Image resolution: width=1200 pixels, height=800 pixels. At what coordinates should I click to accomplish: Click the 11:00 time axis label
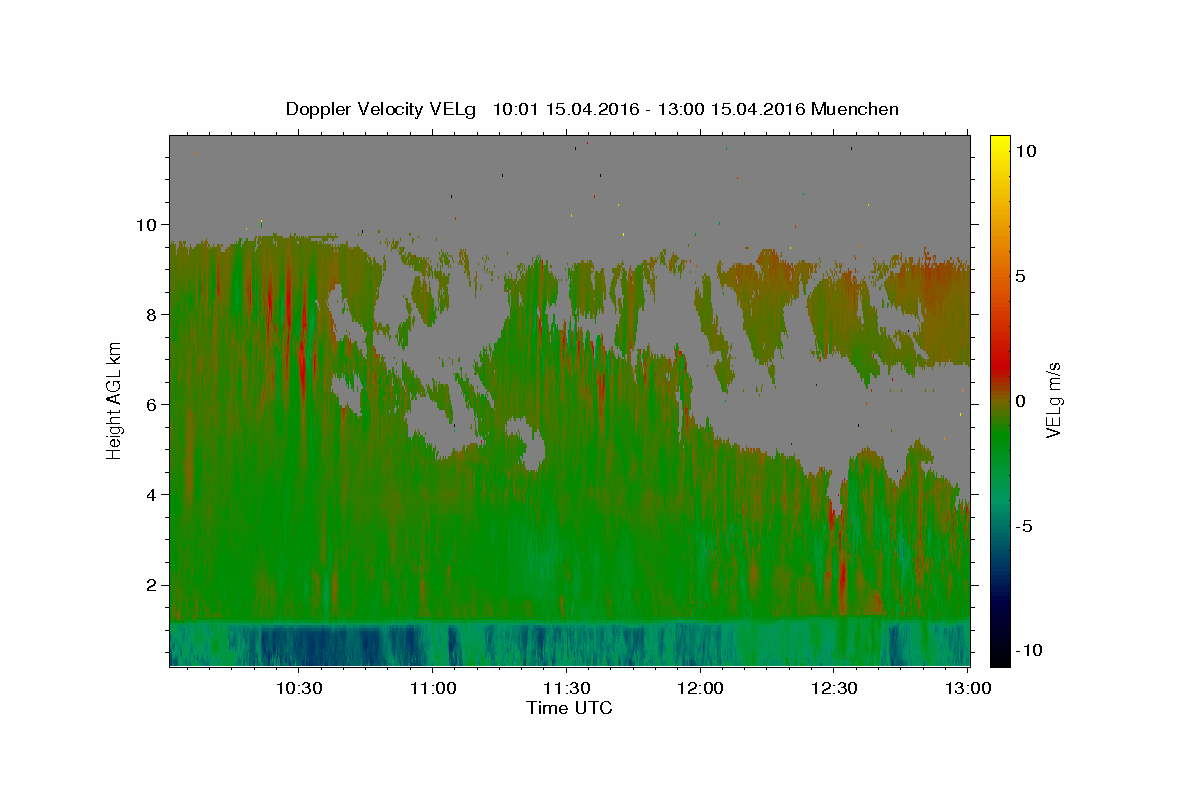[x=433, y=688]
